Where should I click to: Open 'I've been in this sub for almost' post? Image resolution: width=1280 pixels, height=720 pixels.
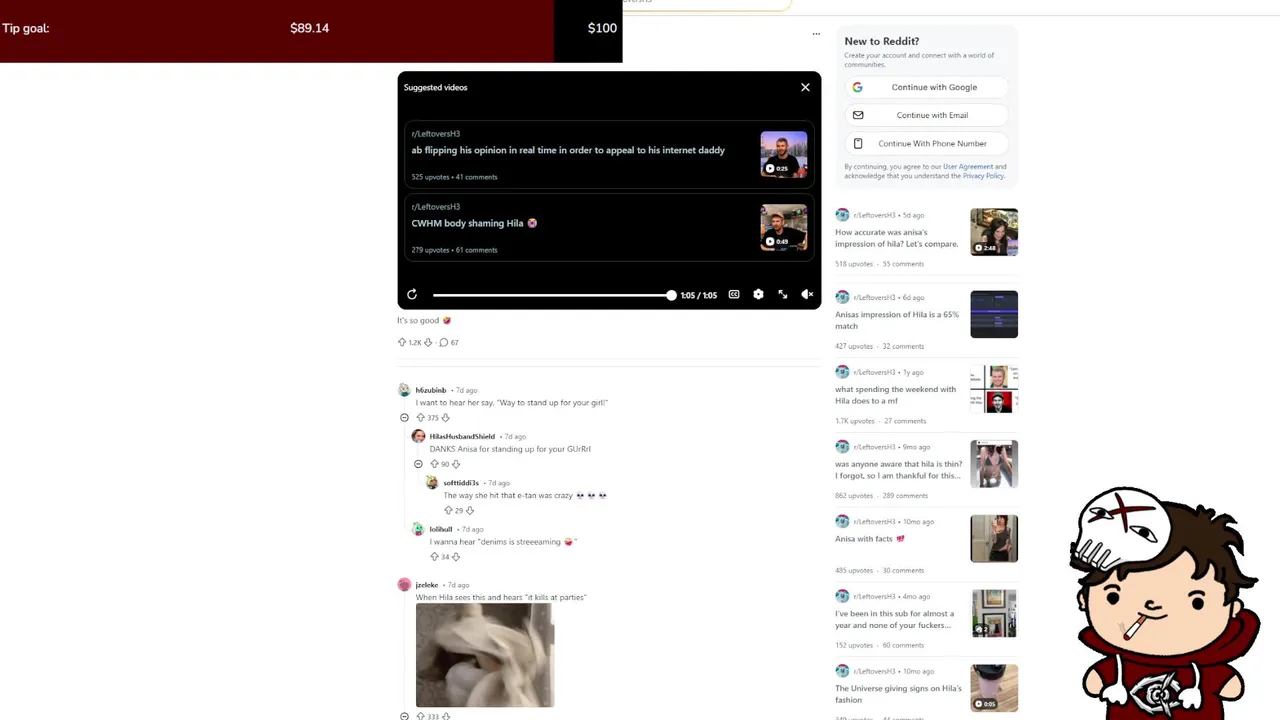coord(895,620)
